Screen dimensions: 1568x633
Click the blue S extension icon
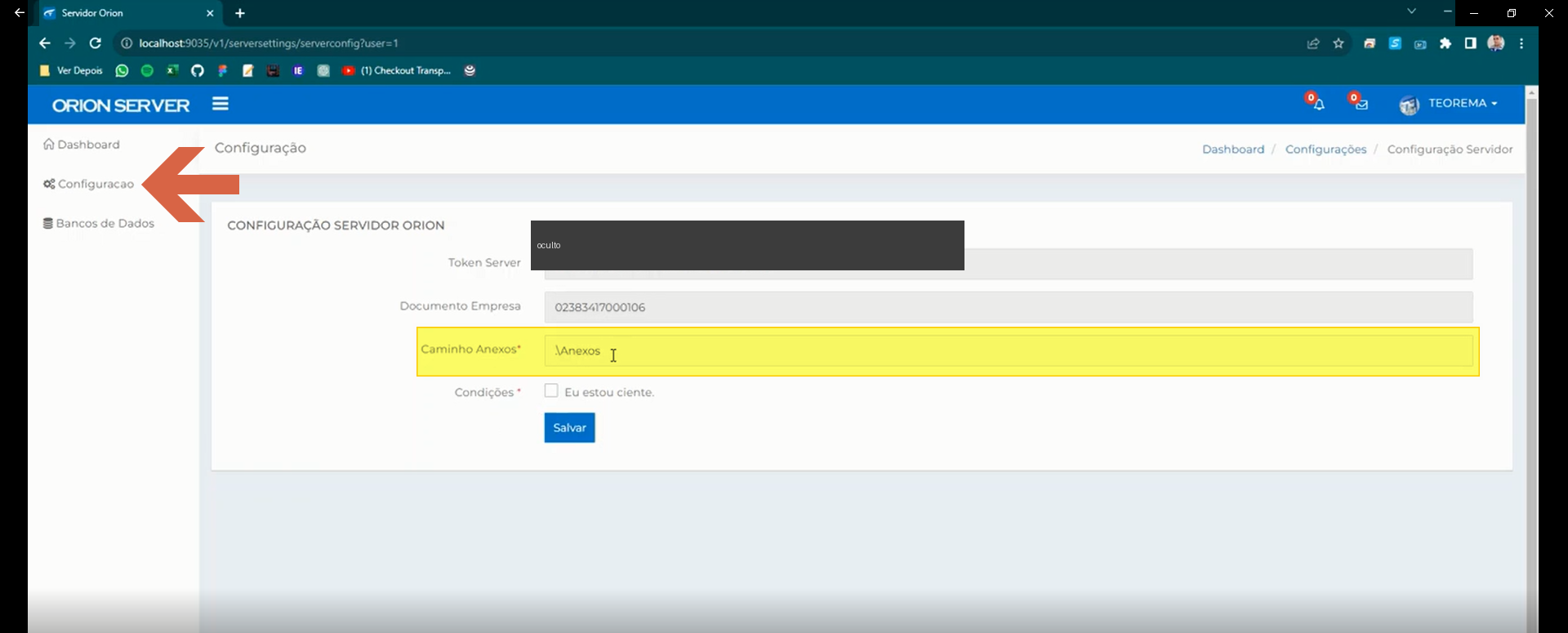pyautogui.click(x=1395, y=43)
